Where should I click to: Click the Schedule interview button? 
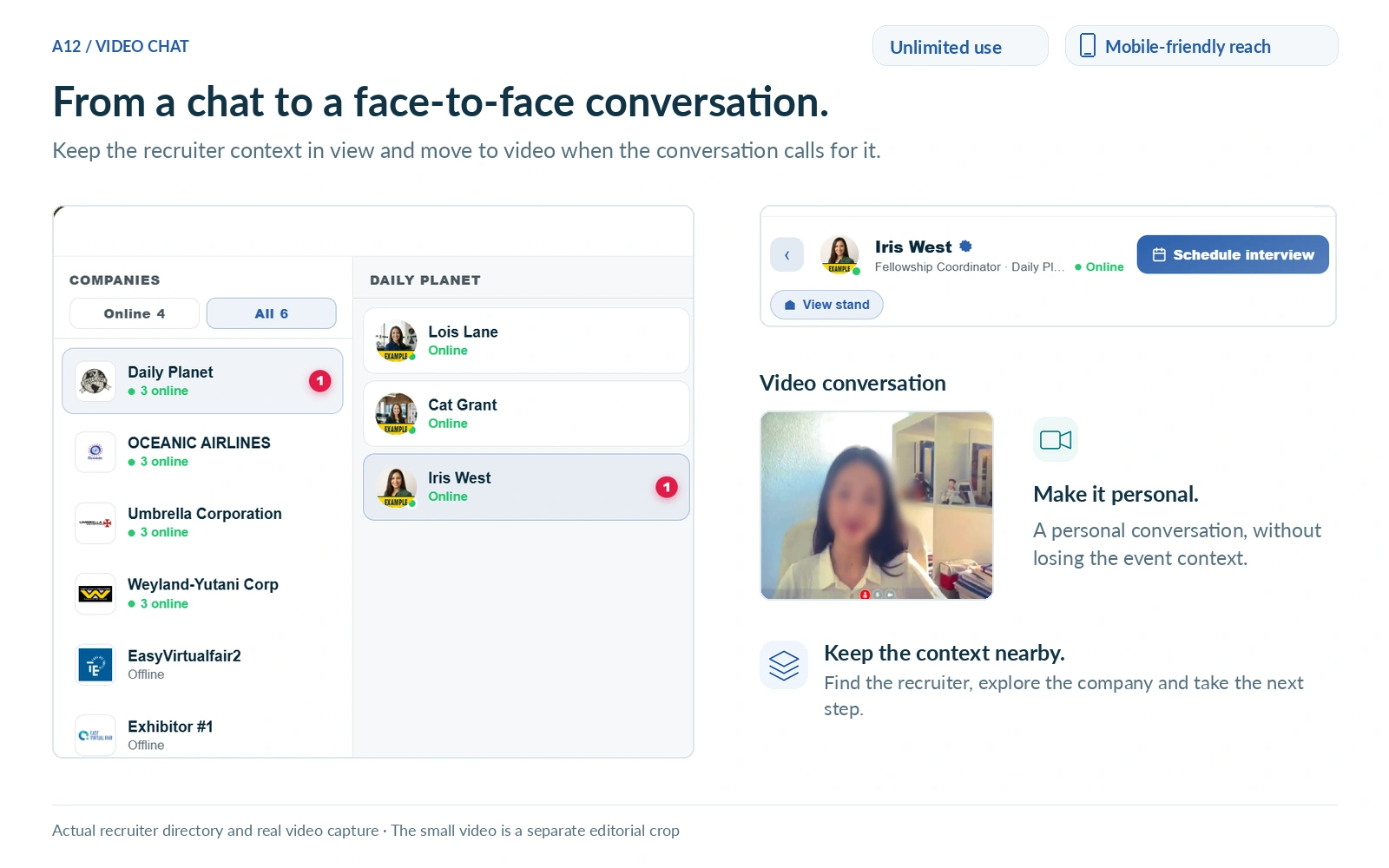(x=1233, y=254)
